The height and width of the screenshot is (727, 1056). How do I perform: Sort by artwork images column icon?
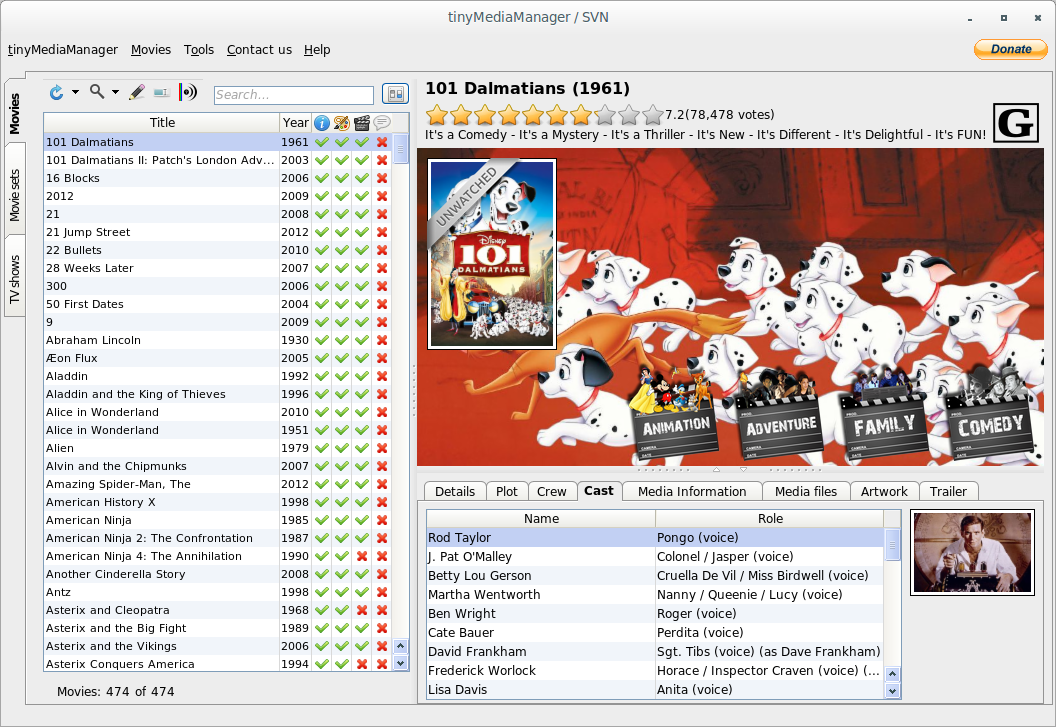click(x=341, y=123)
